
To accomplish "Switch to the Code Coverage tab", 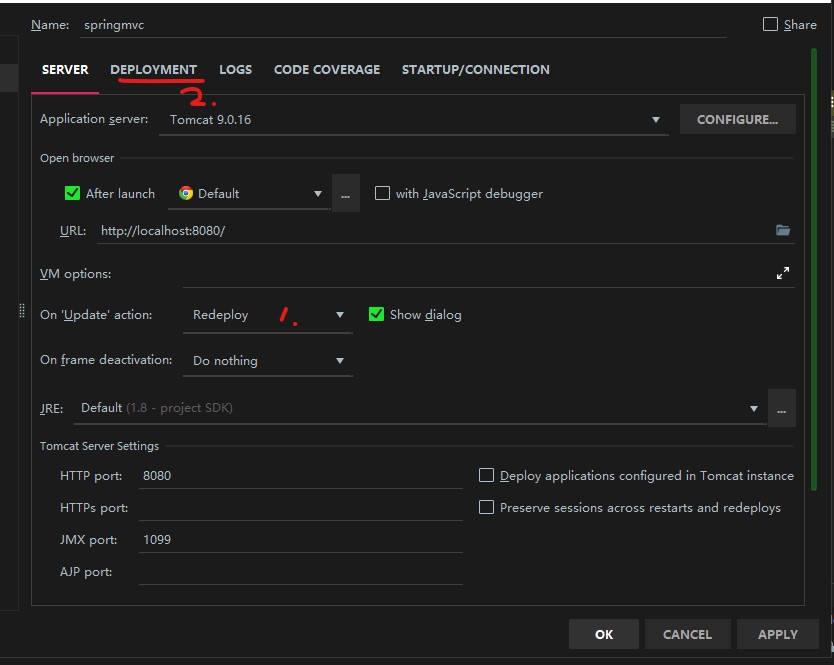I will tap(327, 70).
